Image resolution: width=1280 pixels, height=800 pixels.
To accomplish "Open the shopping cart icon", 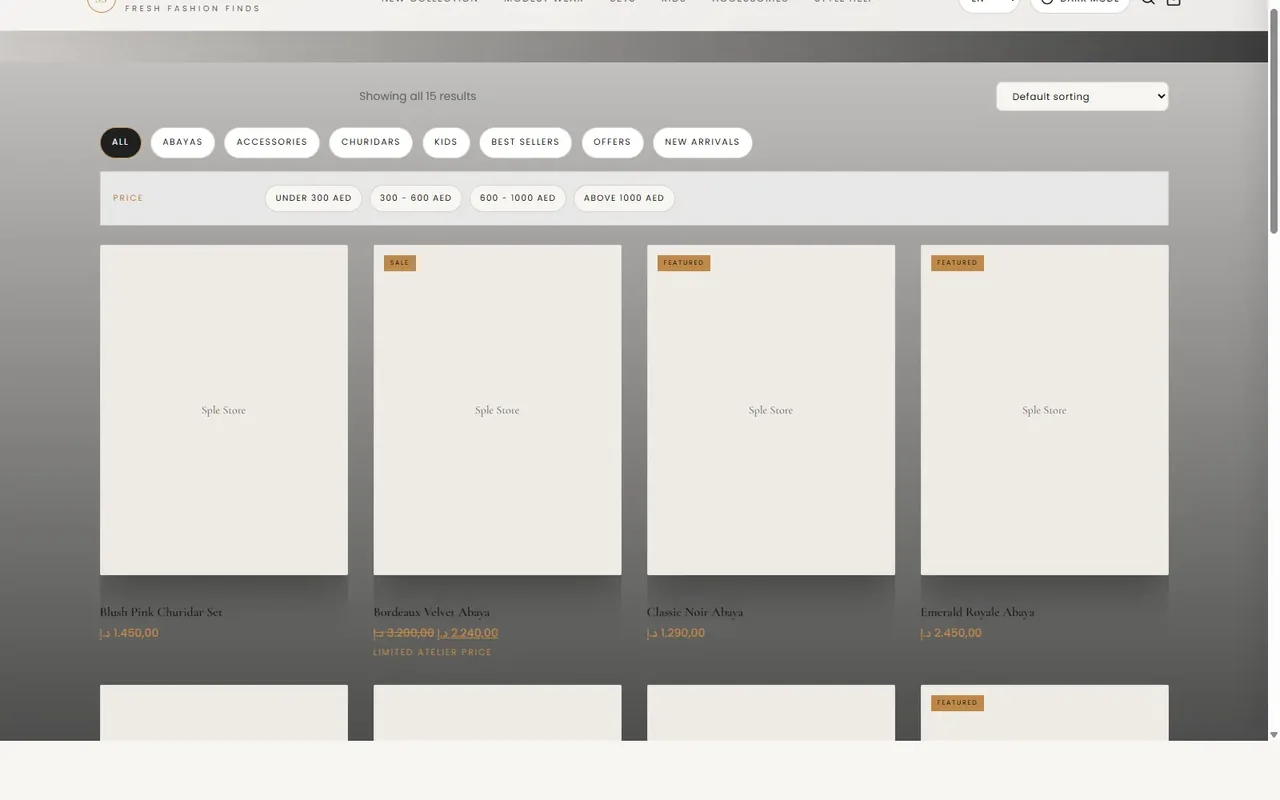I will 1174,3.
